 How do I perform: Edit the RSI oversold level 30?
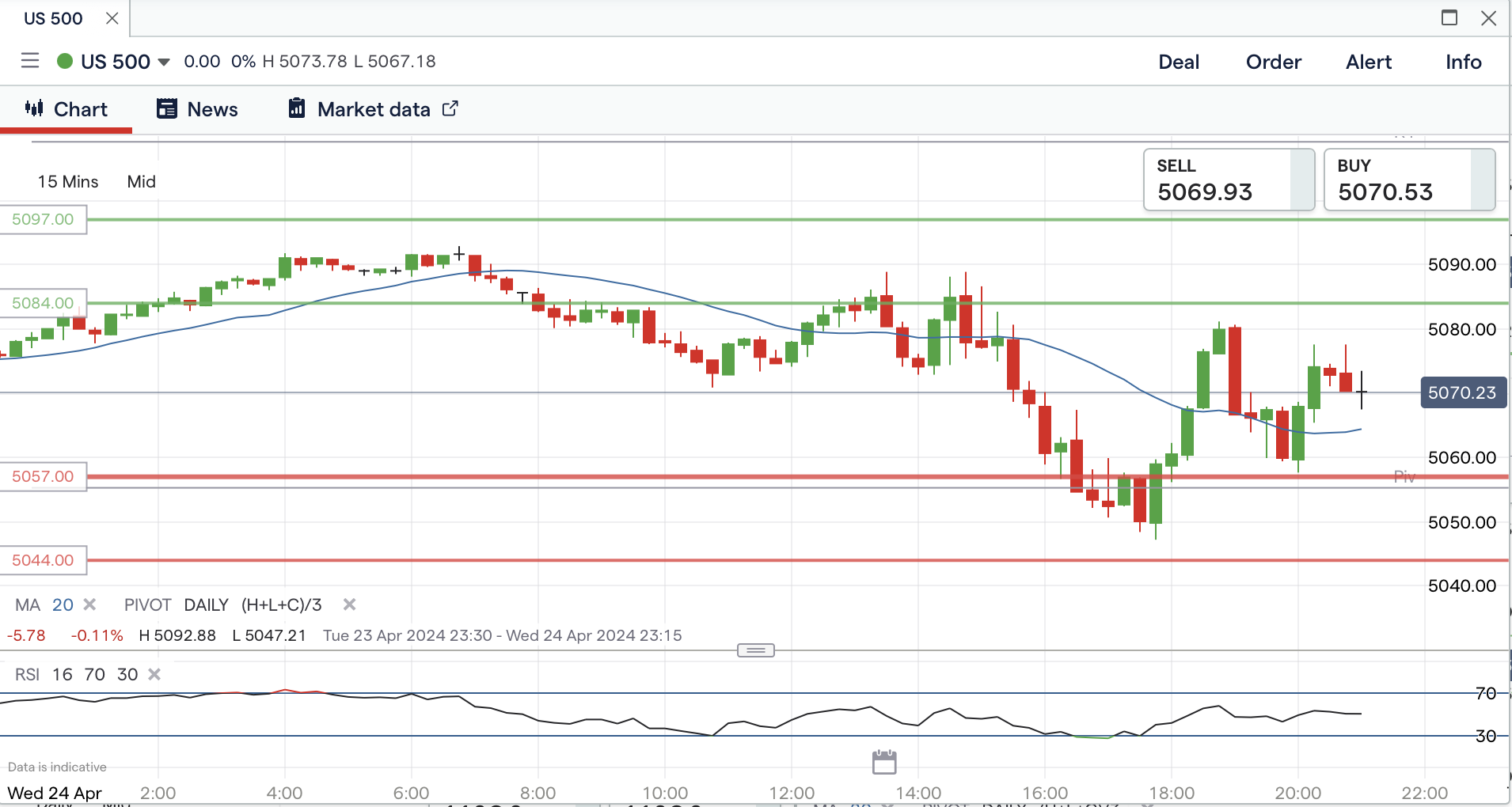tap(127, 675)
